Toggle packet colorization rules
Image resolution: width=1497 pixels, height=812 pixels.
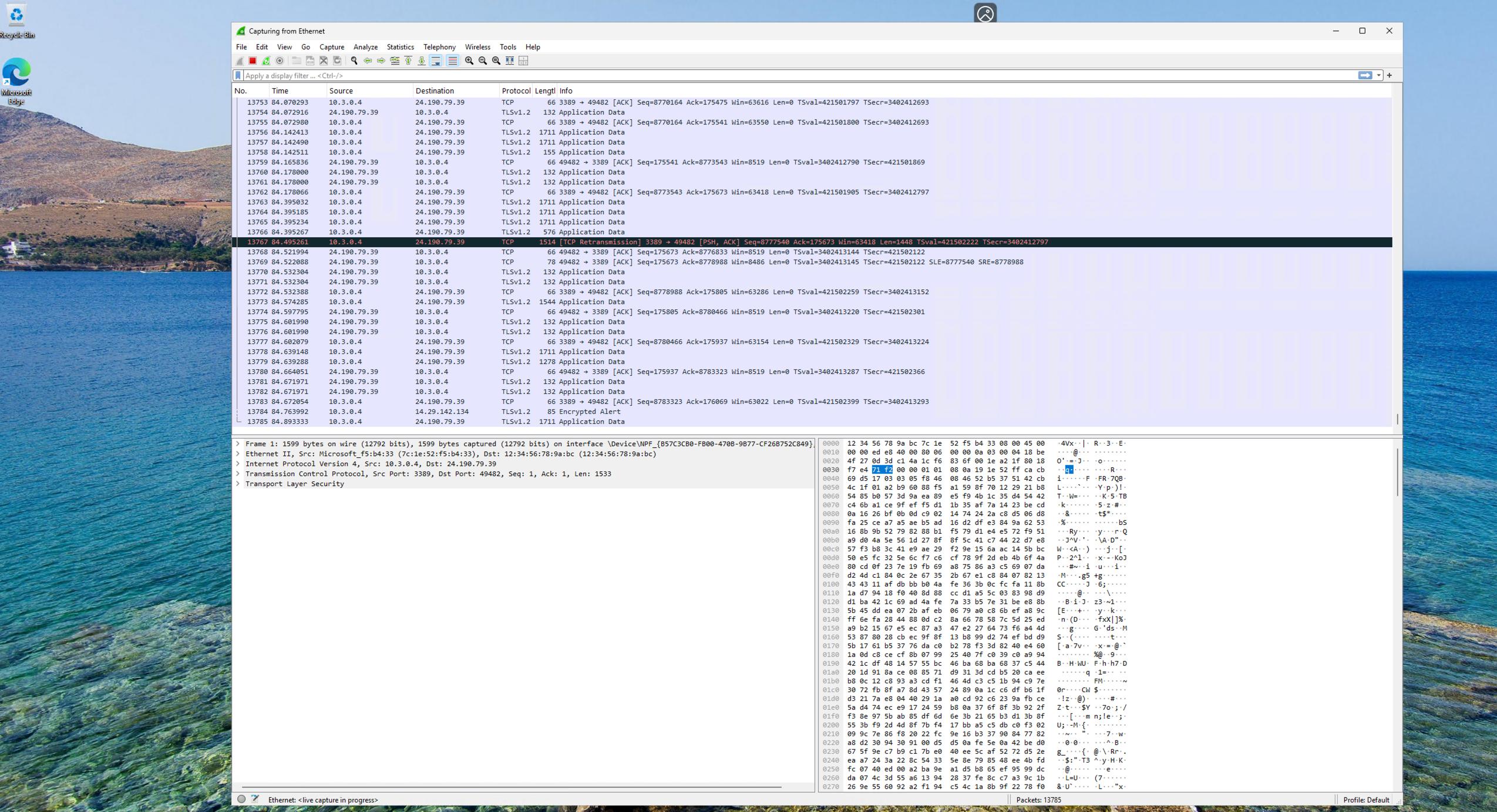click(x=452, y=60)
